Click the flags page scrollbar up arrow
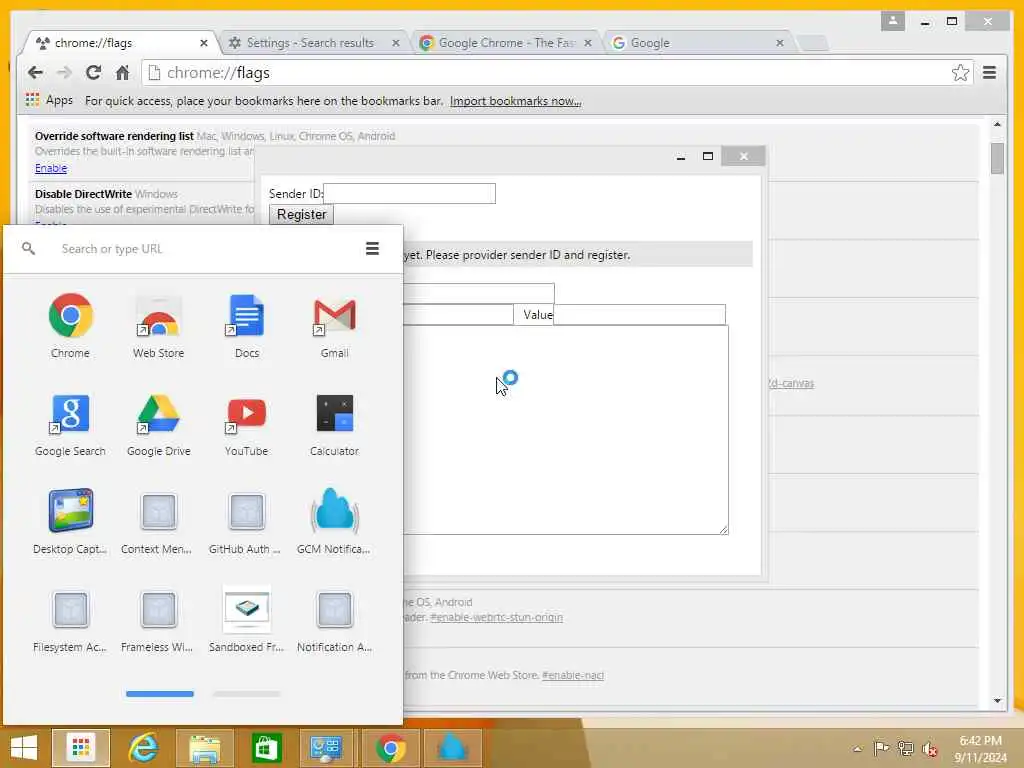Screen dimensions: 1024x768 [x=997, y=124]
